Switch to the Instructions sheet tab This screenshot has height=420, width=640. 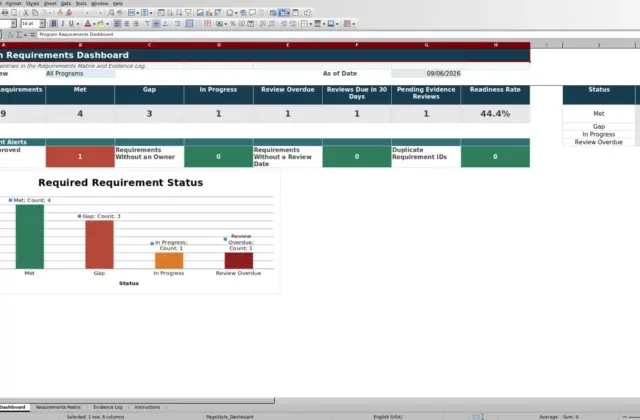(x=147, y=407)
